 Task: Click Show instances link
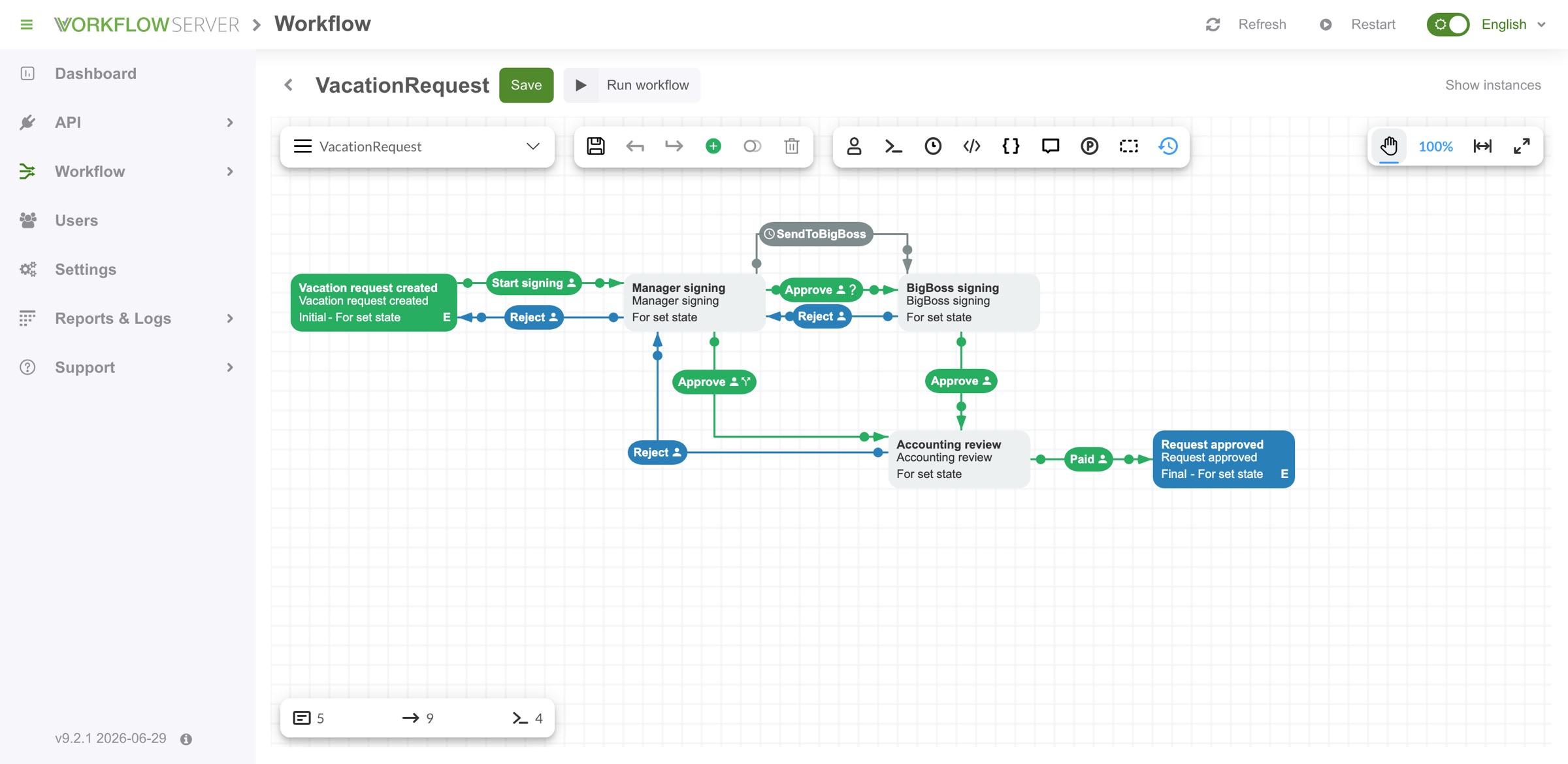click(1493, 85)
